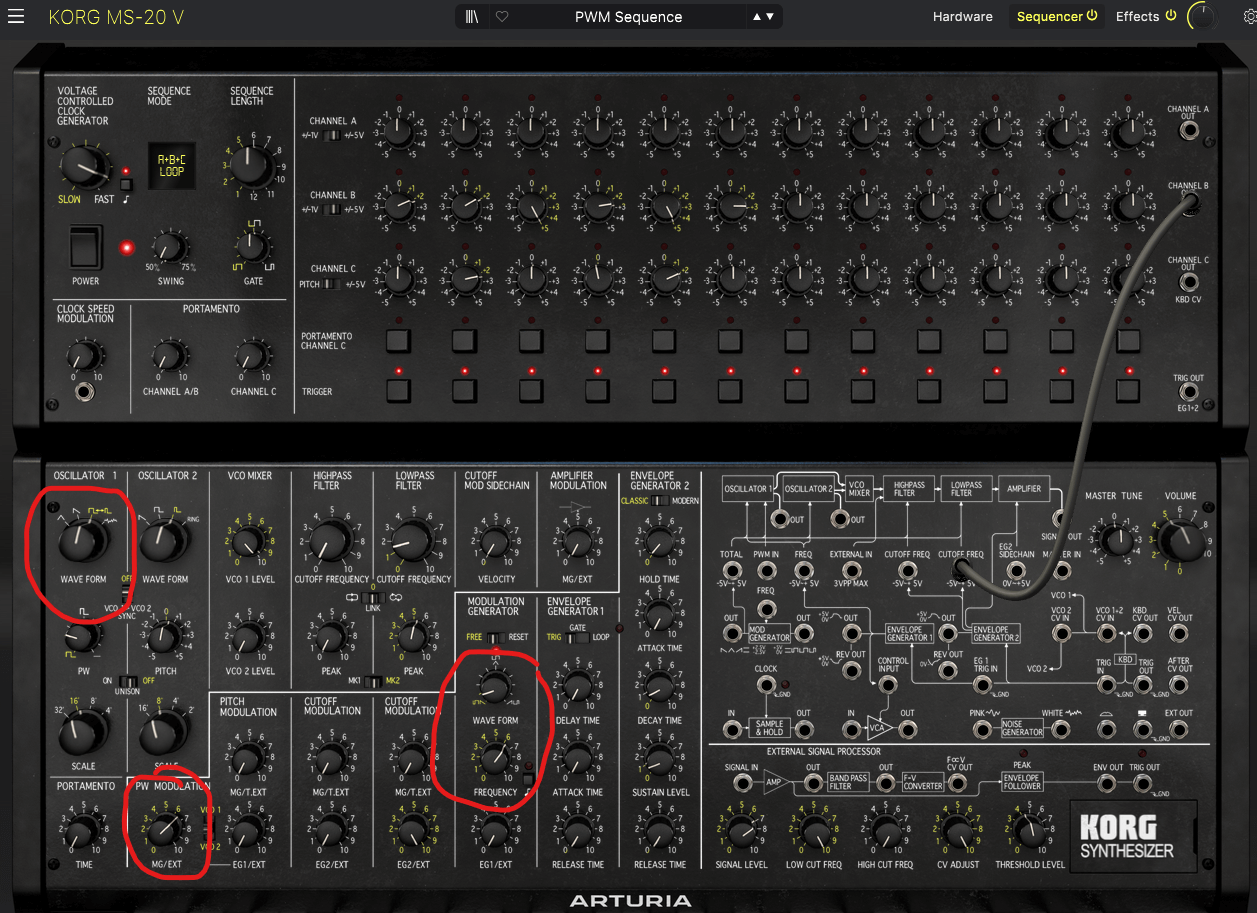Click the Channel A Out jack
The height and width of the screenshot is (913, 1257).
coord(1187,131)
